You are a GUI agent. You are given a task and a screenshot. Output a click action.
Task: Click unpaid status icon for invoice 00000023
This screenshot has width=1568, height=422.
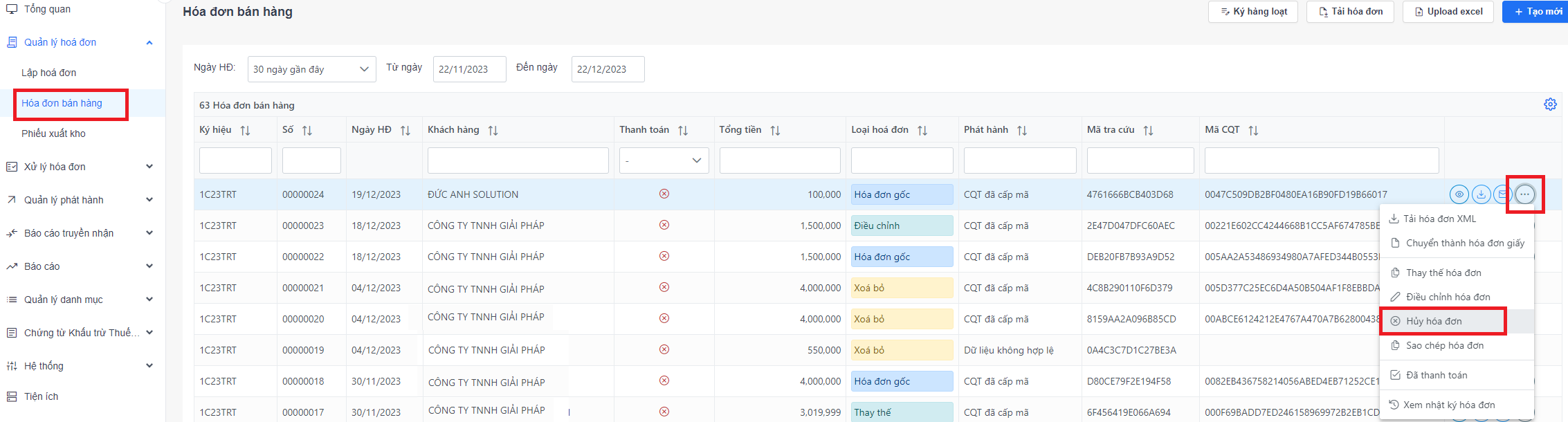coord(664,225)
